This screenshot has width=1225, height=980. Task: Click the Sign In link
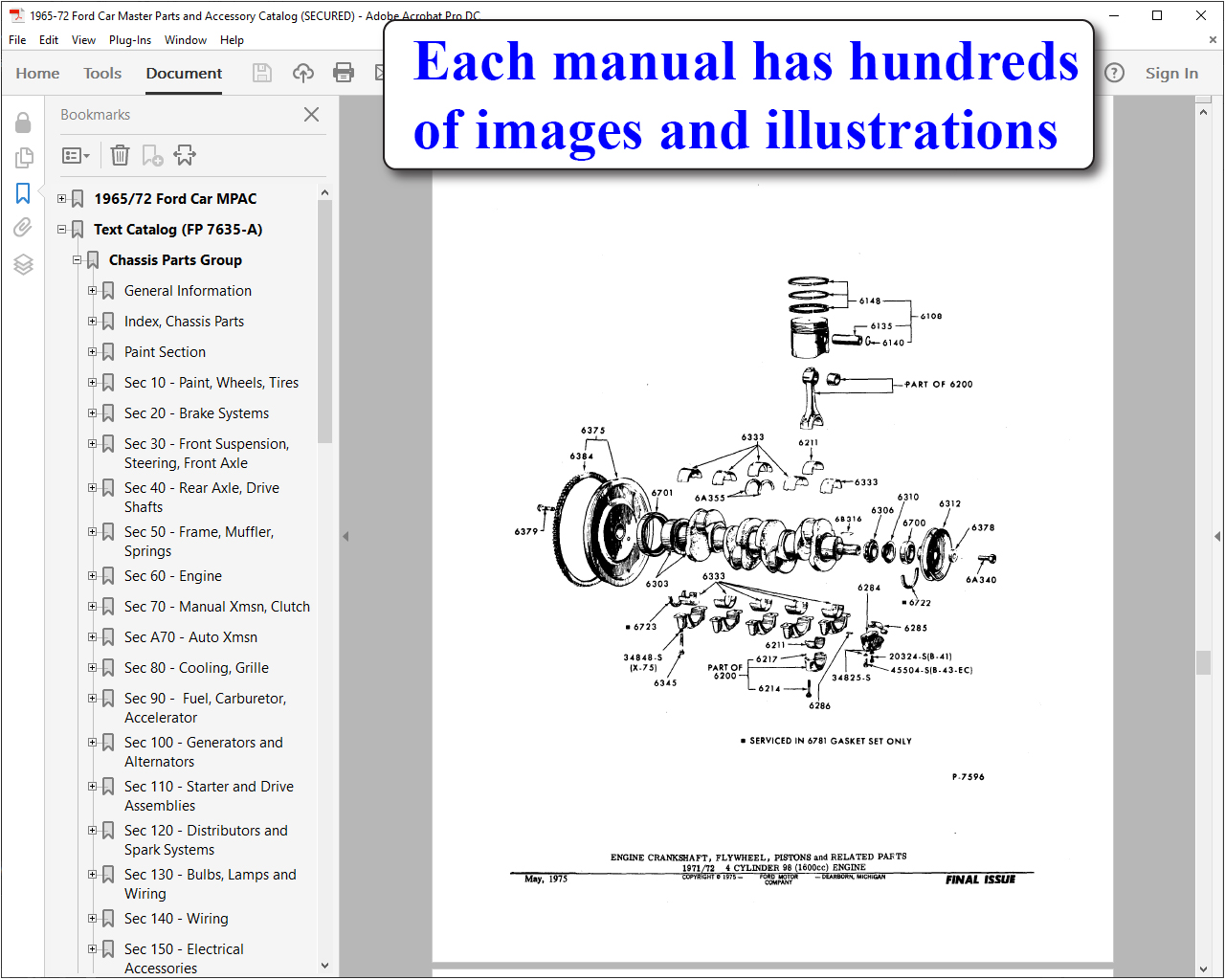[x=1171, y=73]
